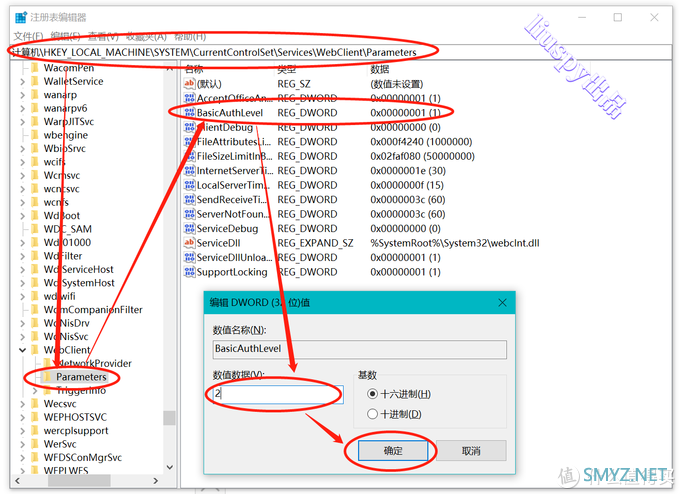This screenshot has width=680, height=494.
Task: Select the (默认) string value icon
Action: [189, 84]
